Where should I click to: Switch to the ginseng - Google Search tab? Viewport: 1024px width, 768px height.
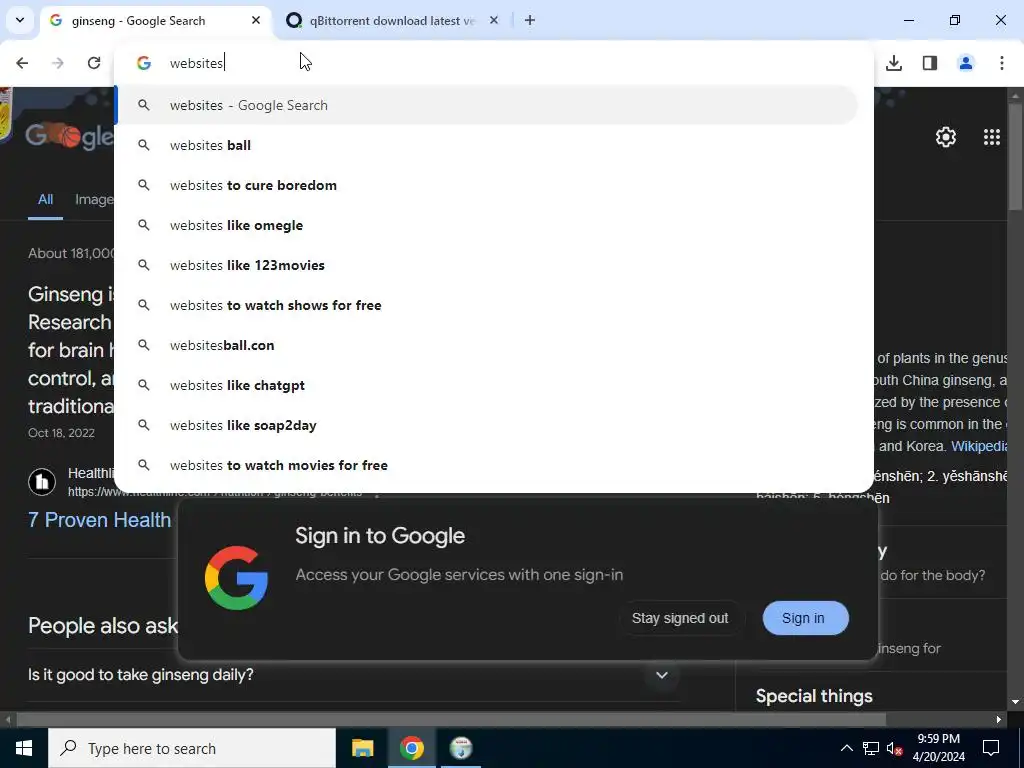point(155,21)
